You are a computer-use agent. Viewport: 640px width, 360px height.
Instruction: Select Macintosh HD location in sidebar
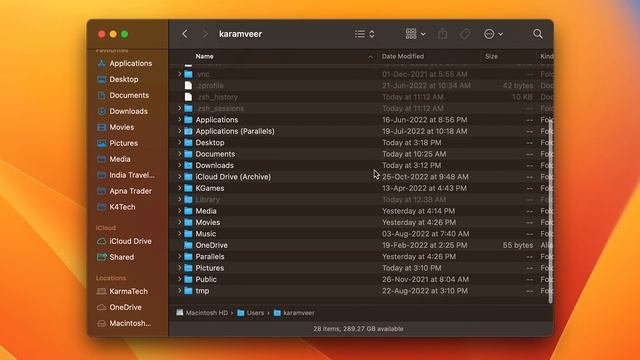[x=124, y=323]
